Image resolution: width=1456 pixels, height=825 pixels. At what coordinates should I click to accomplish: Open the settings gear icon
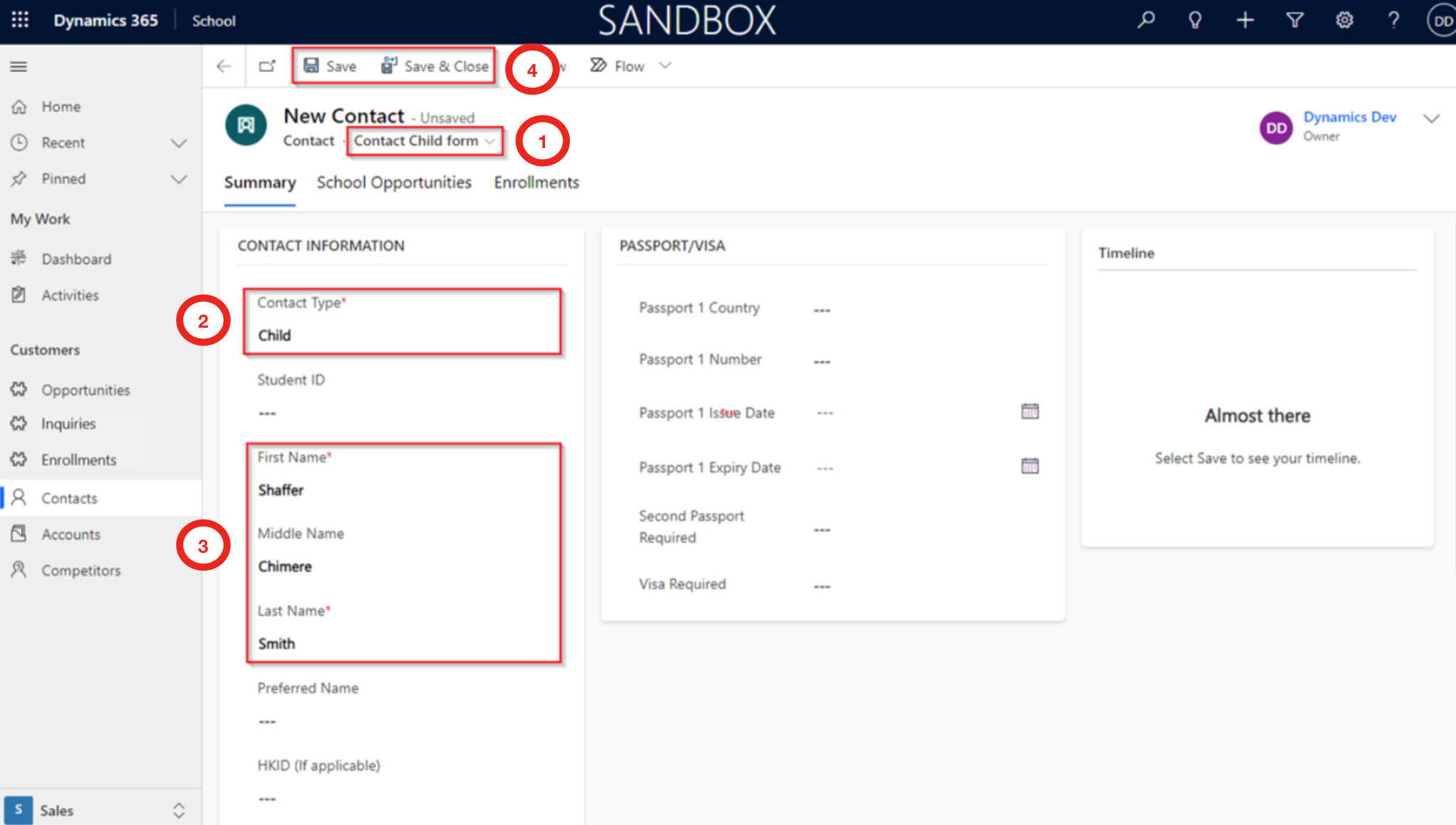coord(1344,20)
